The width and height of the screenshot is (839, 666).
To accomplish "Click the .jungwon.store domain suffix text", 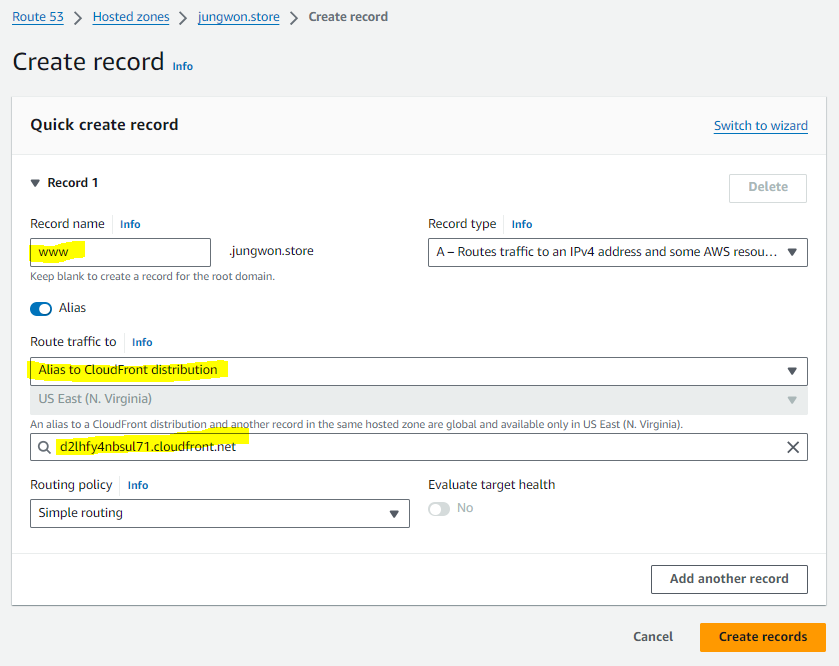I will tap(271, 251).
